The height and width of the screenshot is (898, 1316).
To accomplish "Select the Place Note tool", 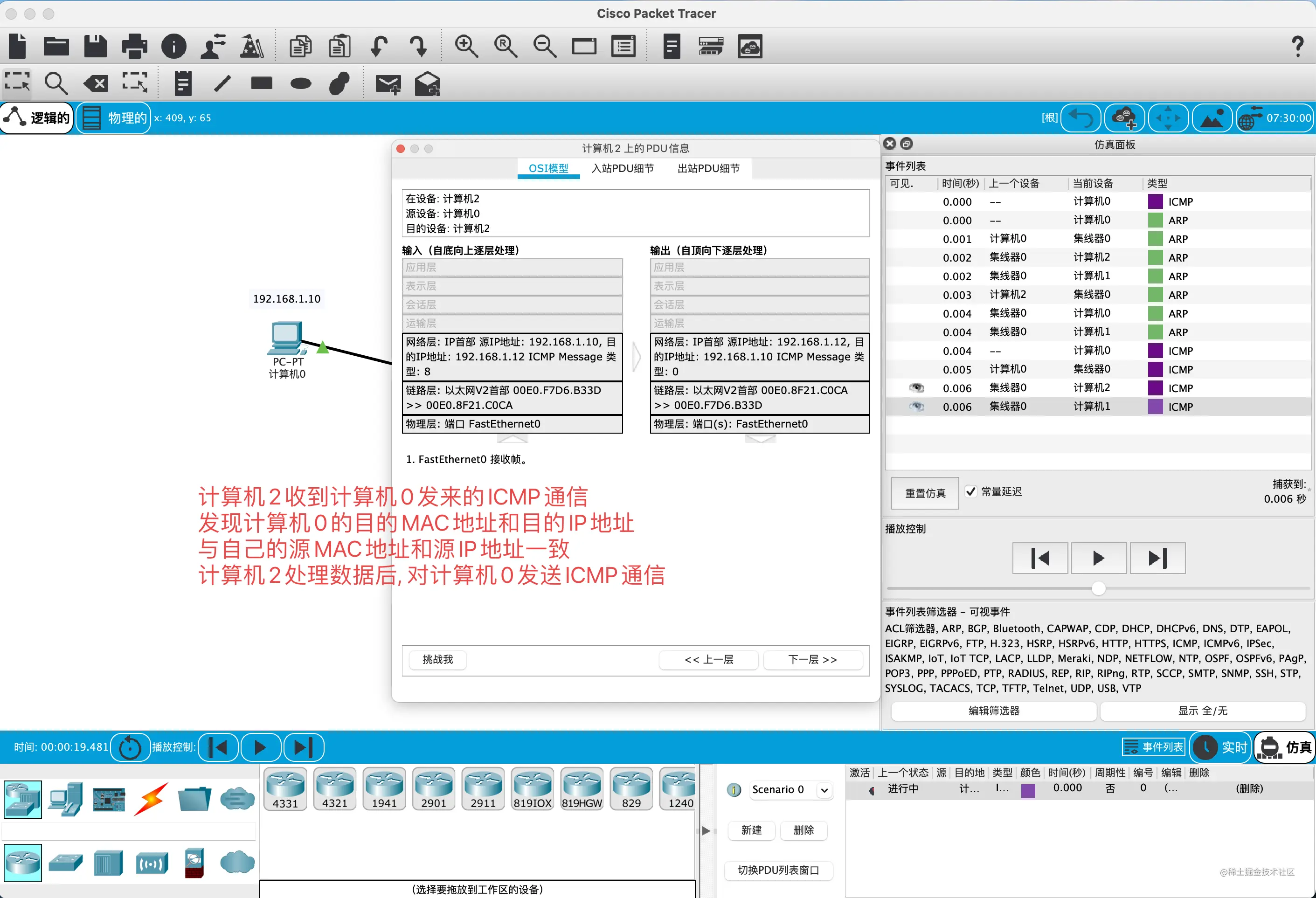I will 183,83.
